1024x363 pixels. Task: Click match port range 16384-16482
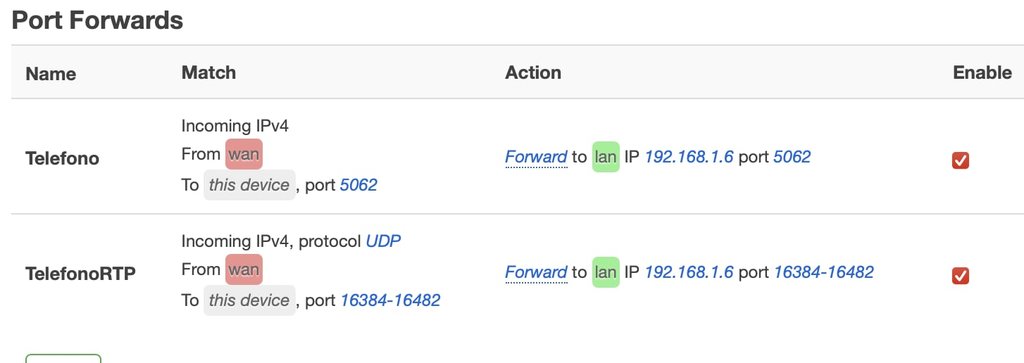click(x=390, y=300)
